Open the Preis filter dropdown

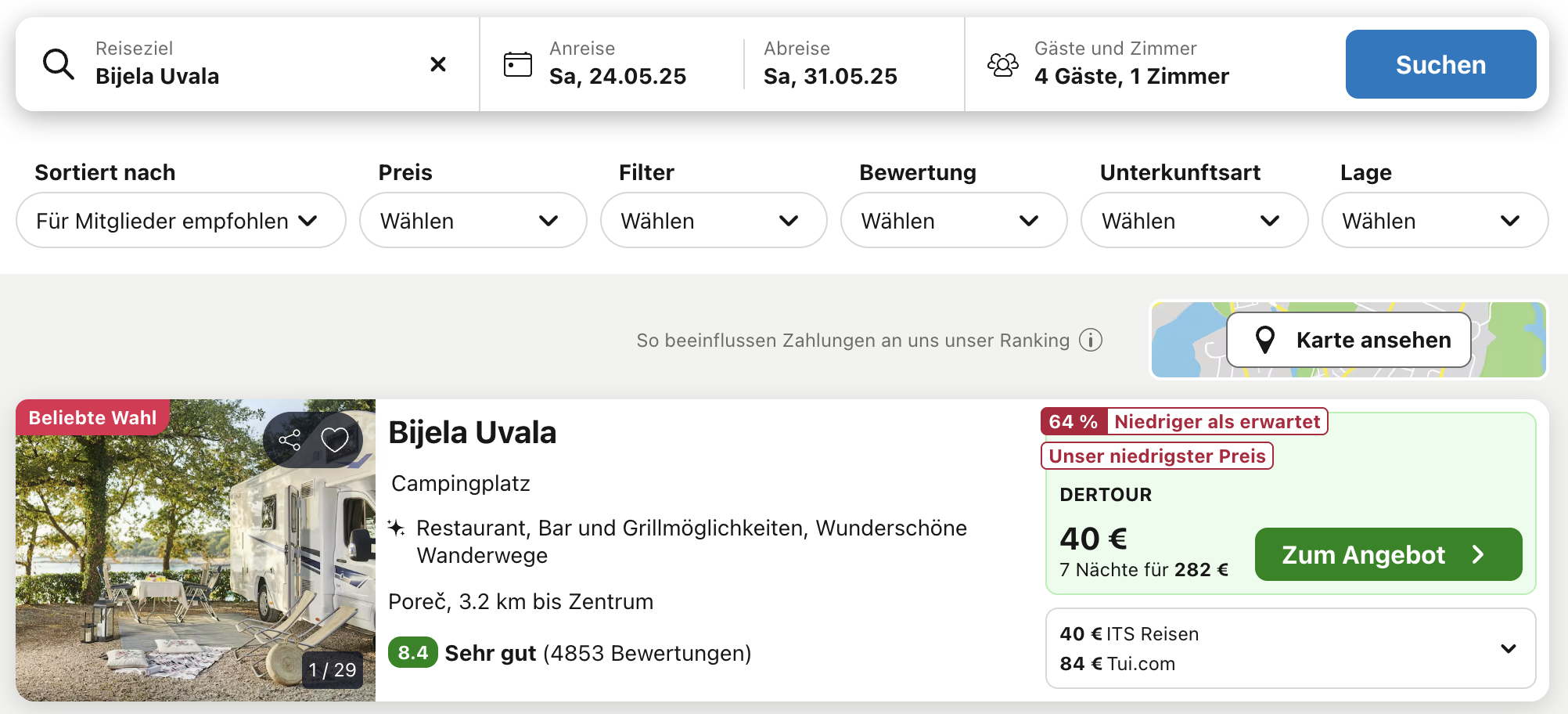click(x=473, y=221)
